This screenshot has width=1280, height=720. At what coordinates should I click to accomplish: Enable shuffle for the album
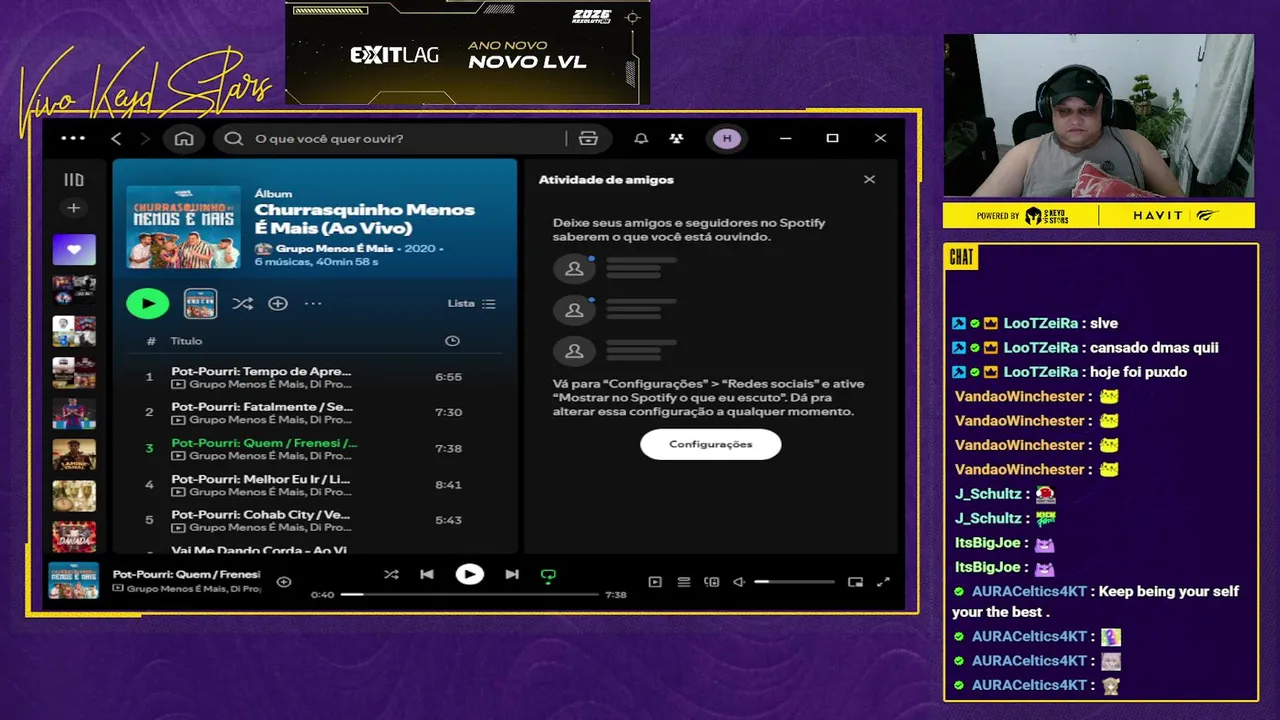click(x=242, y=303)
